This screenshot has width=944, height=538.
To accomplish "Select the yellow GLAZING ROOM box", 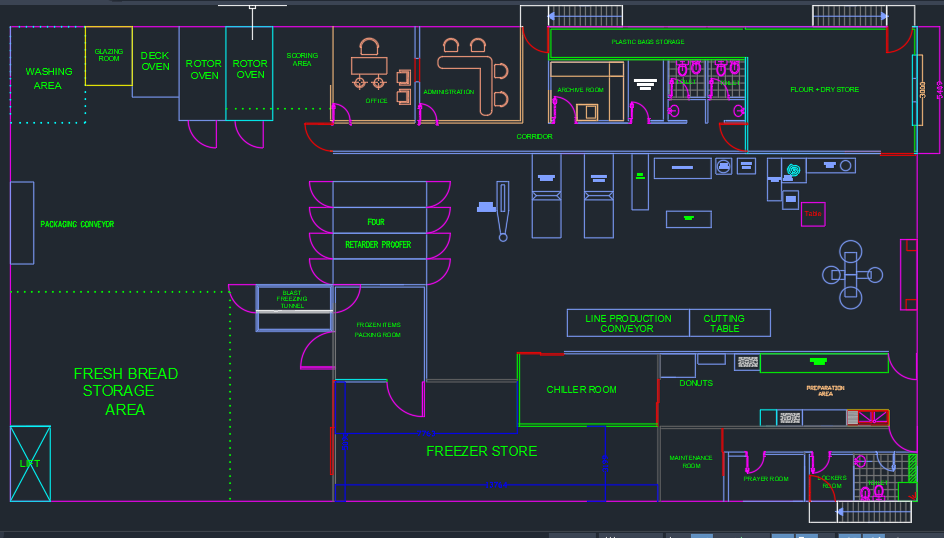I will [108, 56].
